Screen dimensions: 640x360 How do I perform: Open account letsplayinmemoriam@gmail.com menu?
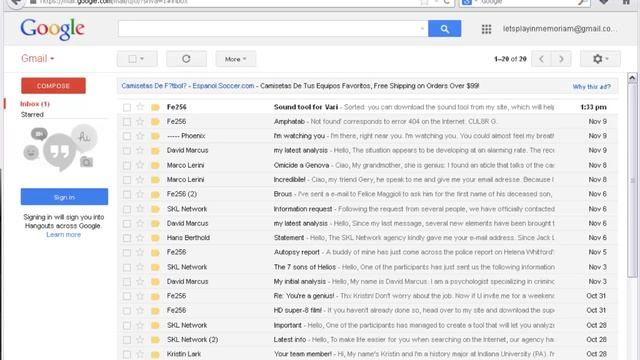[560, 29]
